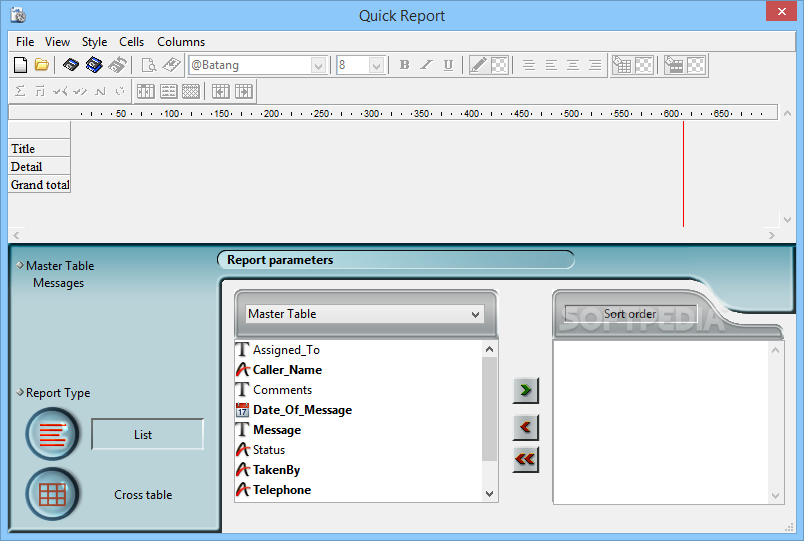The height and width of the screenshot is (541, 804).
Task: Move column right with the arrow-table icon
Action: tap(244, 91)
